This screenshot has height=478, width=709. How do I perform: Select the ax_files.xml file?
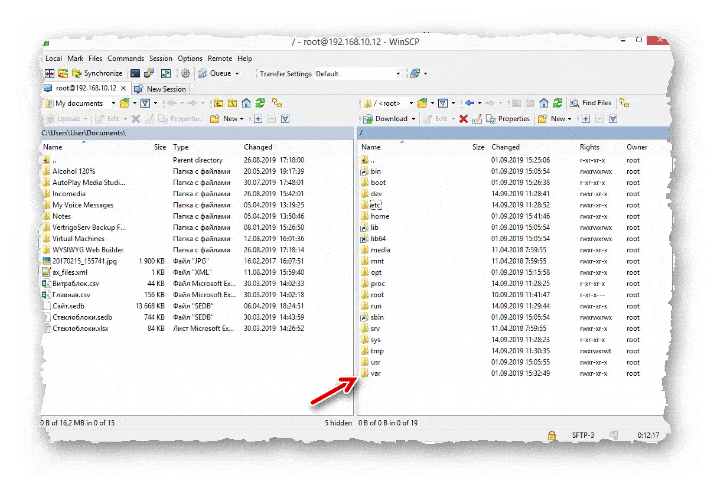(x=70, y=272)
